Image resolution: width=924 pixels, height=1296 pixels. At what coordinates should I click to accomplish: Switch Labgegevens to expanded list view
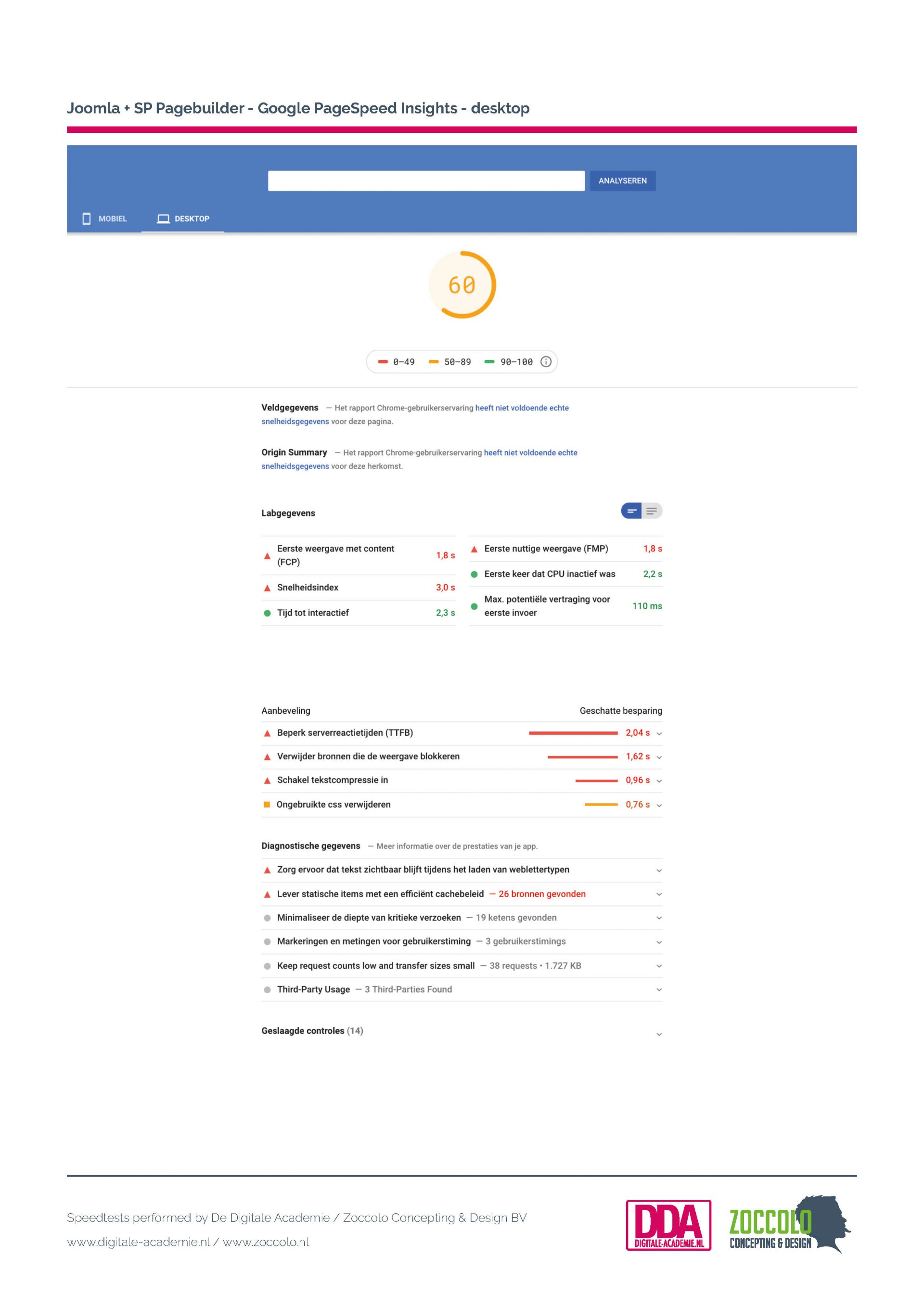pyautogui.click(x=652, y=511)
